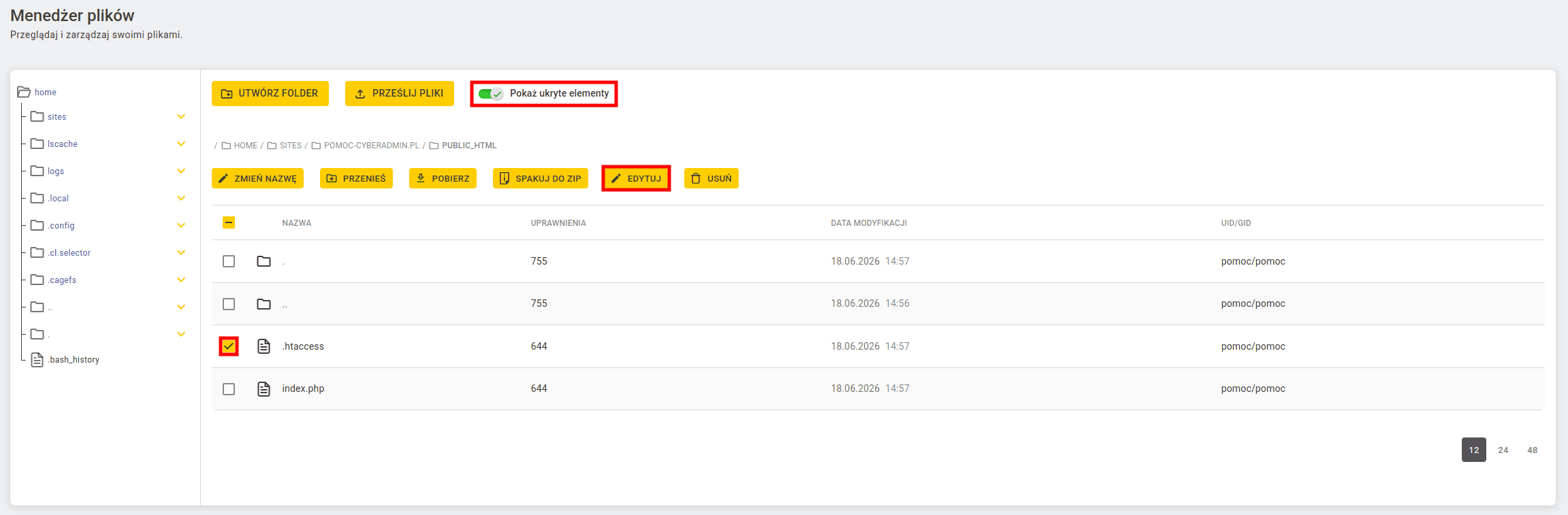Image resolution: width=1568 pixels, height=515 pixels.
Task: Toggle the Pokaż ukryte elementy switch
Action: 490,94
